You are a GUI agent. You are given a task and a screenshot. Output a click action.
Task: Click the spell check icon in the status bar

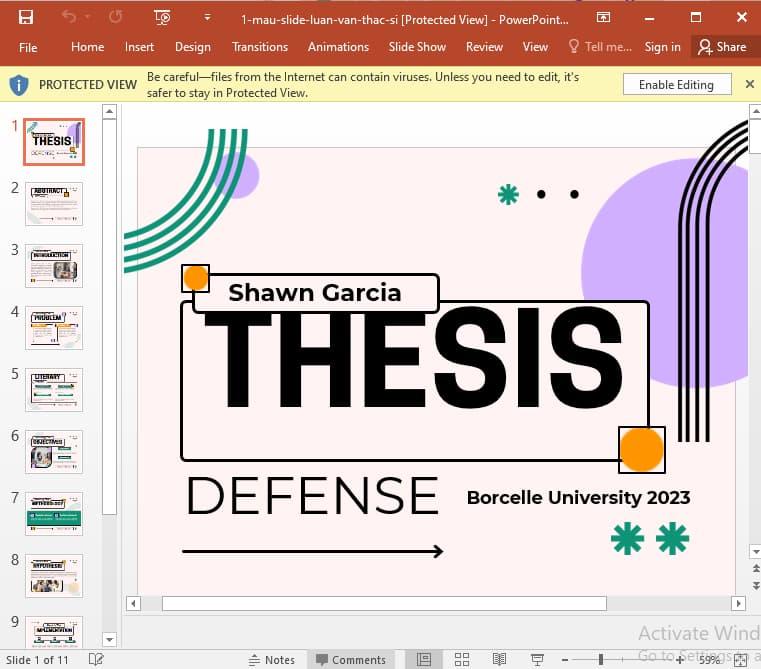pos(96,660)
